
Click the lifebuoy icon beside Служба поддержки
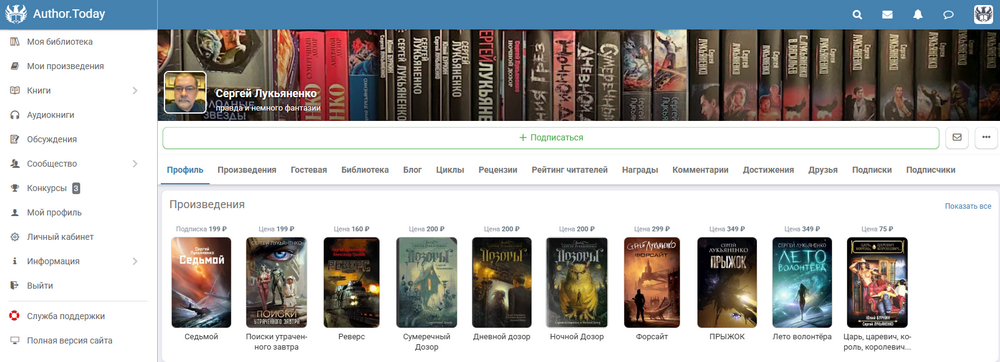click(14, 315)
